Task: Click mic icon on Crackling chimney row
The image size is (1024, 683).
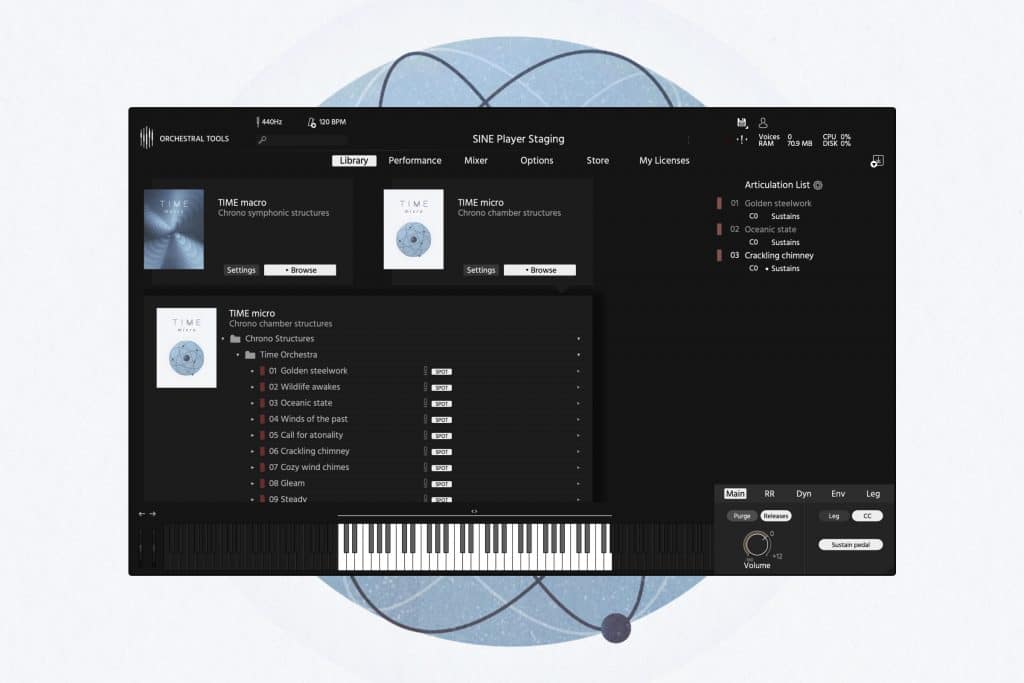Action: coord(425,451)
